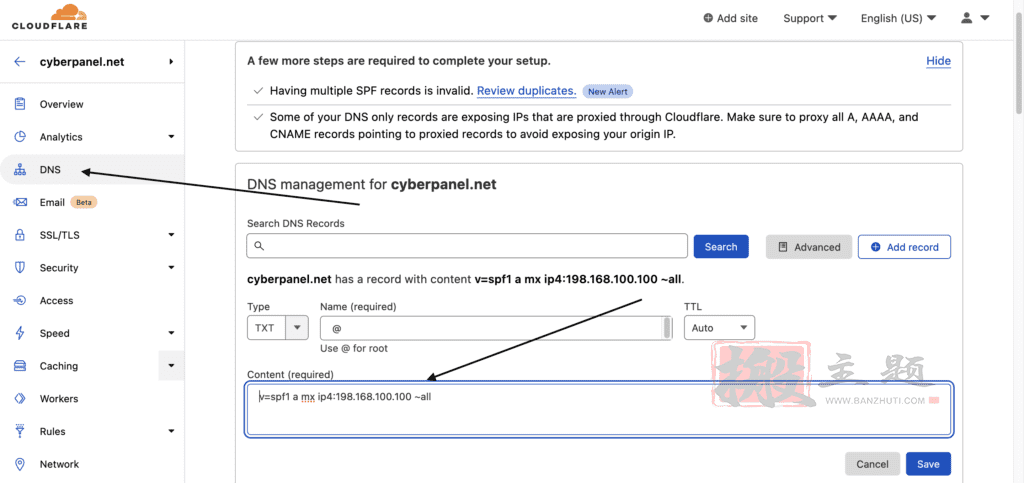Expand the SSL/TLS submenu arrow
Screen dimensions: 1024x483
coord(171,235)
